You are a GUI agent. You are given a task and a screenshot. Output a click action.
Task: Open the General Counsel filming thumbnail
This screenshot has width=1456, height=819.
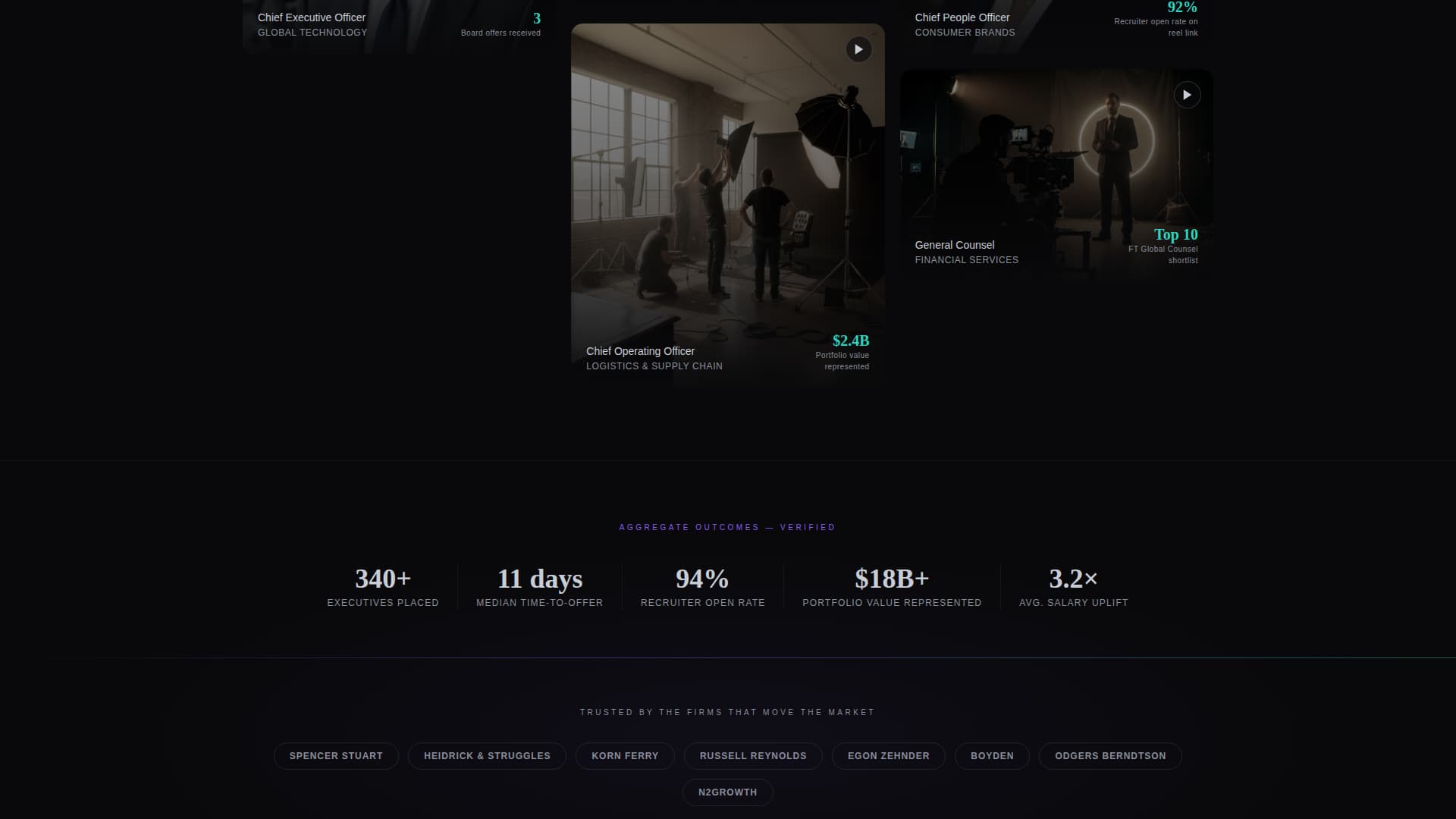1056,175
